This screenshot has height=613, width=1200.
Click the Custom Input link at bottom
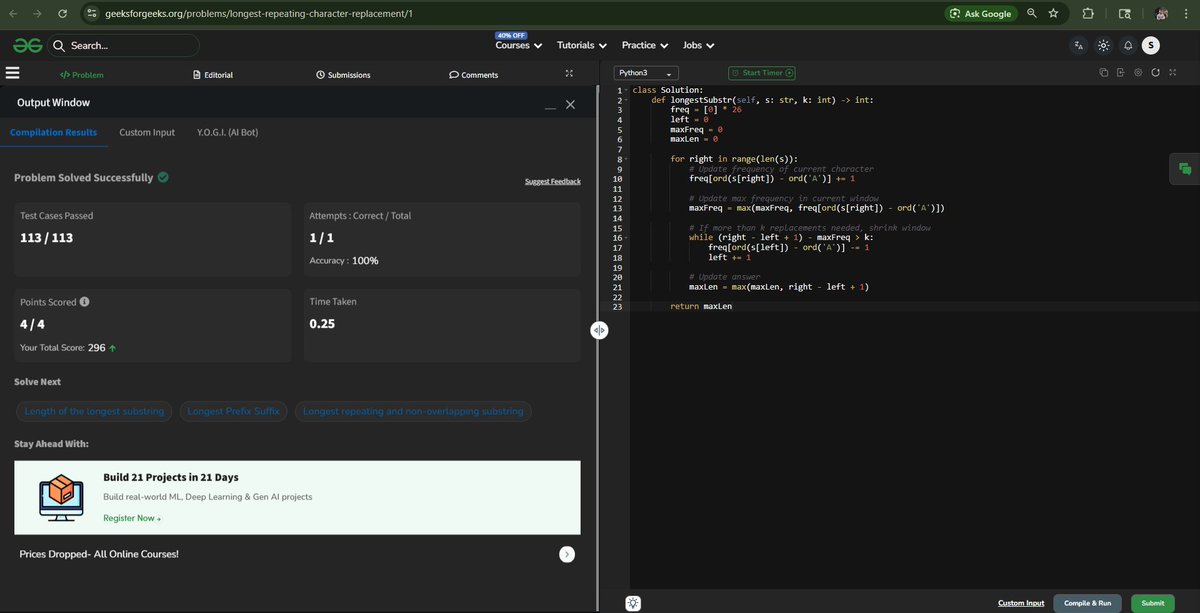[1021, 603]
